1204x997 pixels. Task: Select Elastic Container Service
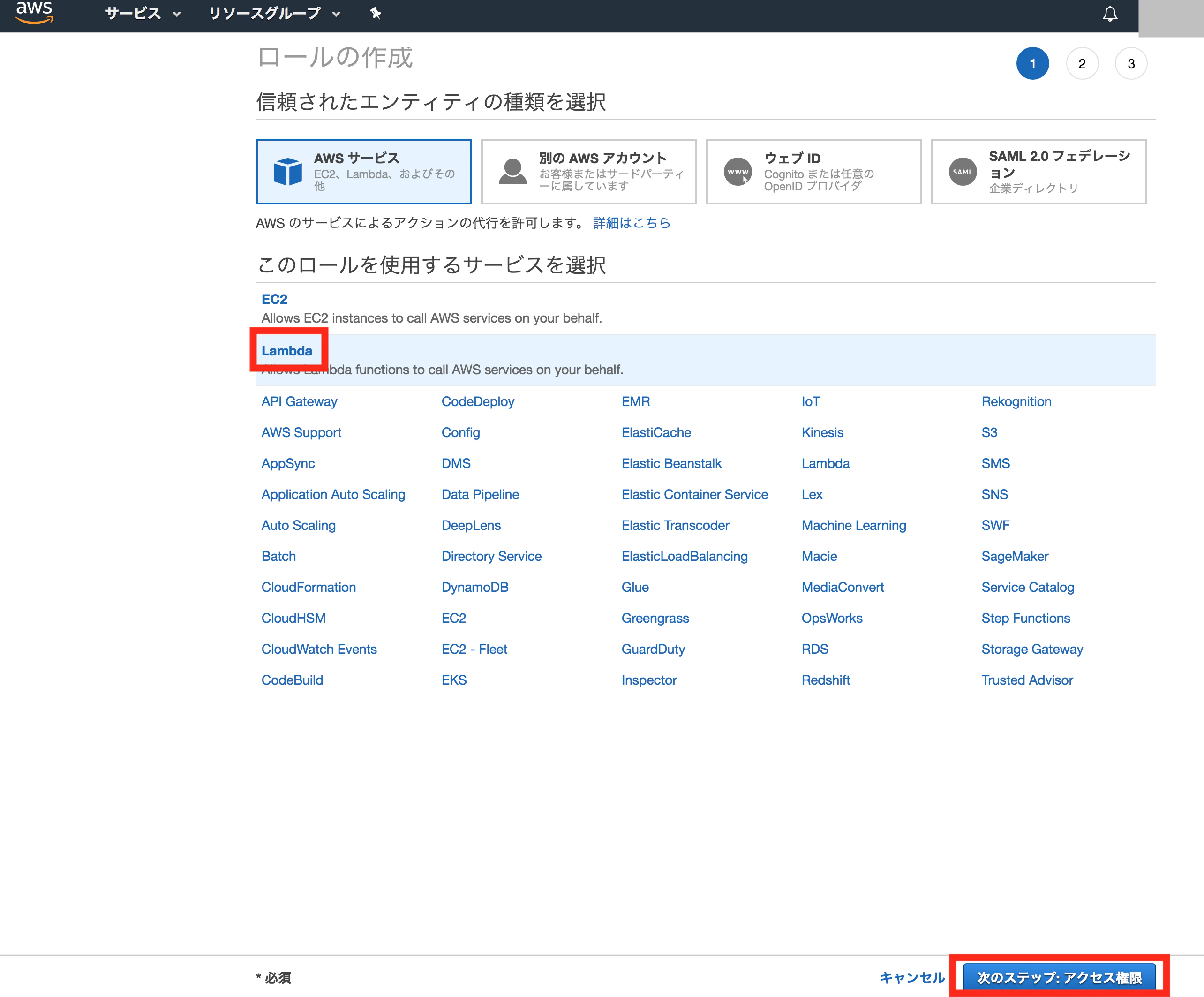click(x=694, y=494)
